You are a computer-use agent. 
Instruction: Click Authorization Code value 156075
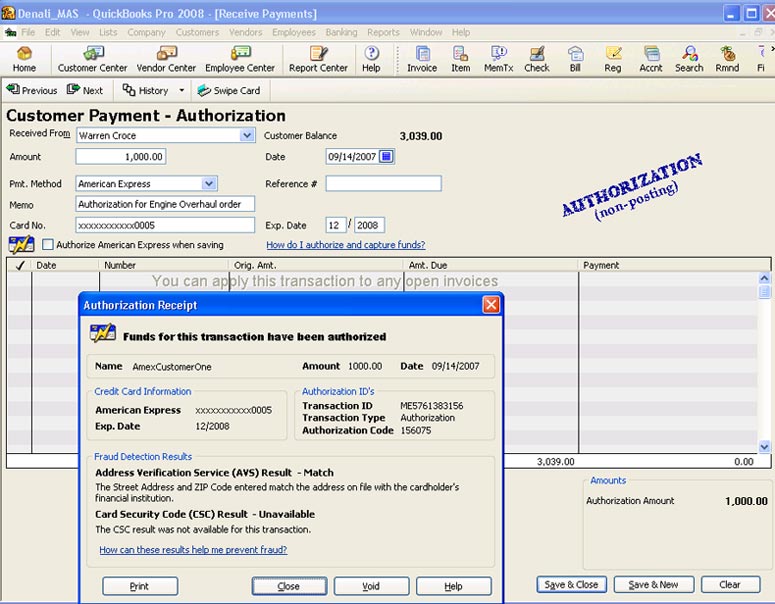click(x=416, y=431)
